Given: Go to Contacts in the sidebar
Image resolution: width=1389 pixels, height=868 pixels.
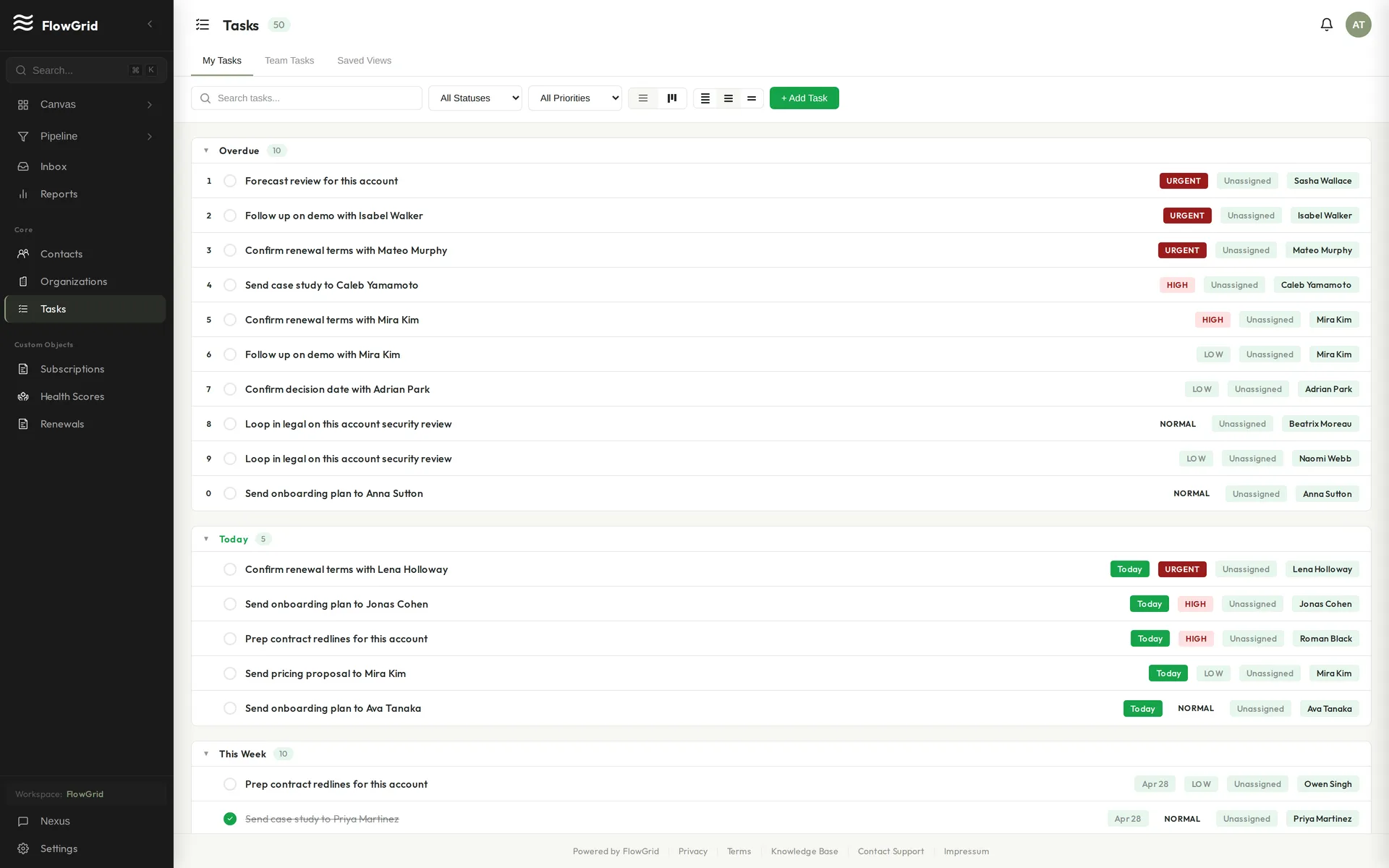Looking at the screenshot, I should [x=85, y=255].
